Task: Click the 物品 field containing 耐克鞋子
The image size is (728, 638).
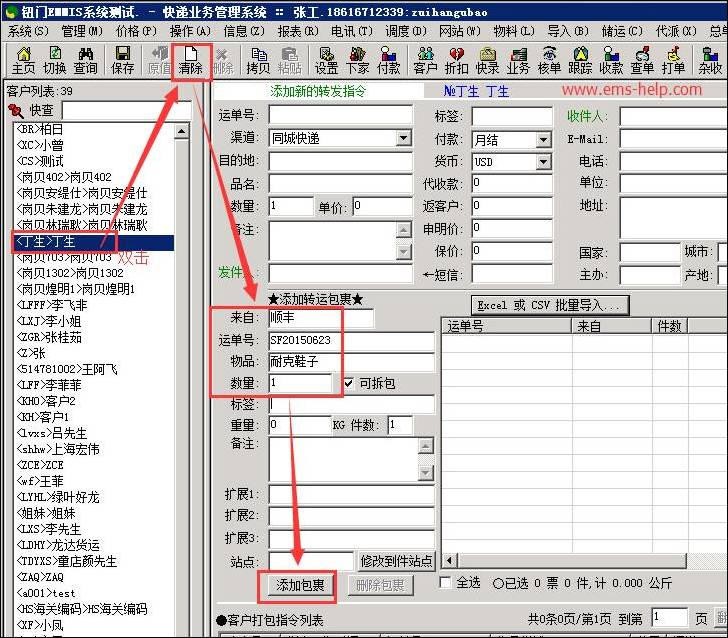Action: pyautogui.click(x=351, y=362)
